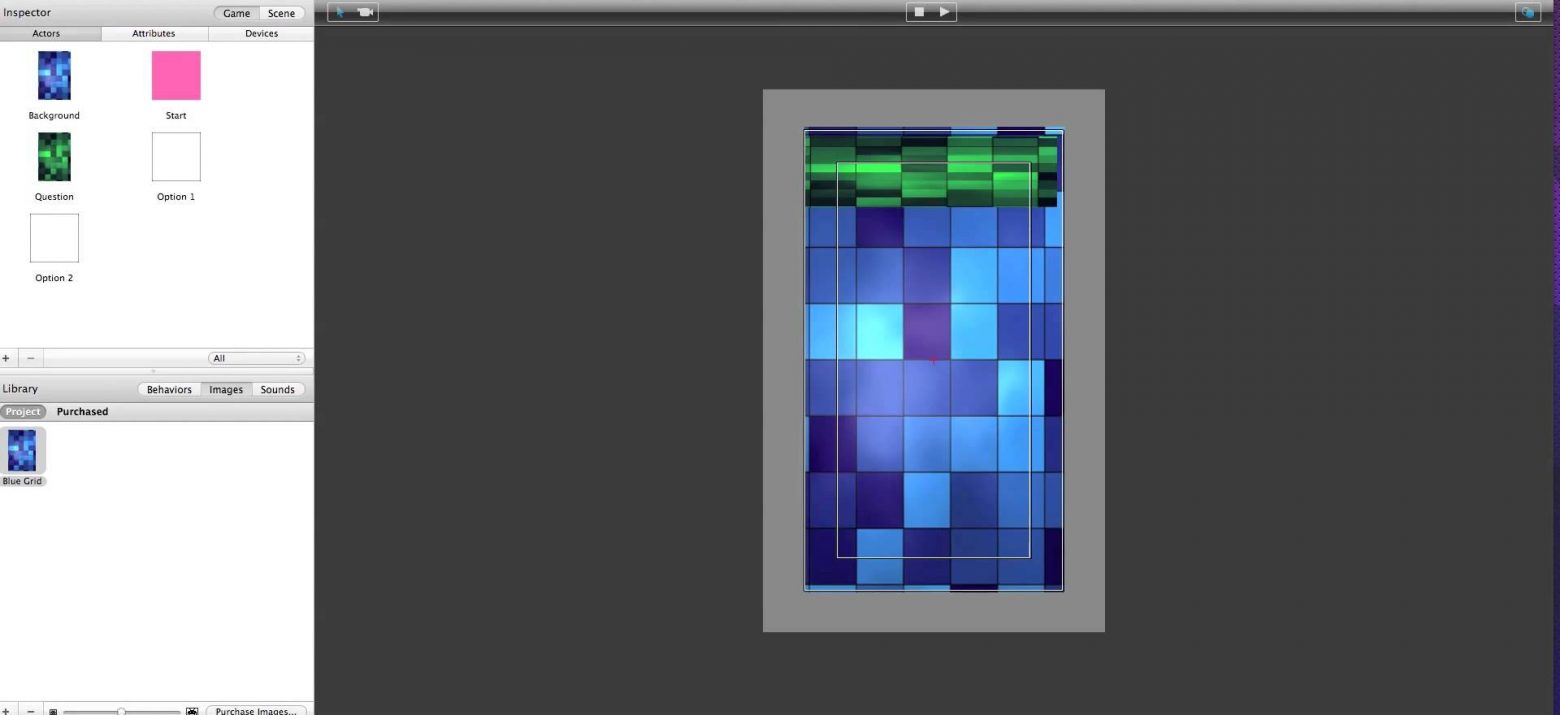Screen dimensions: 1560x715
Task: Open the Attributes tab
Action: (x=154, y=34)
